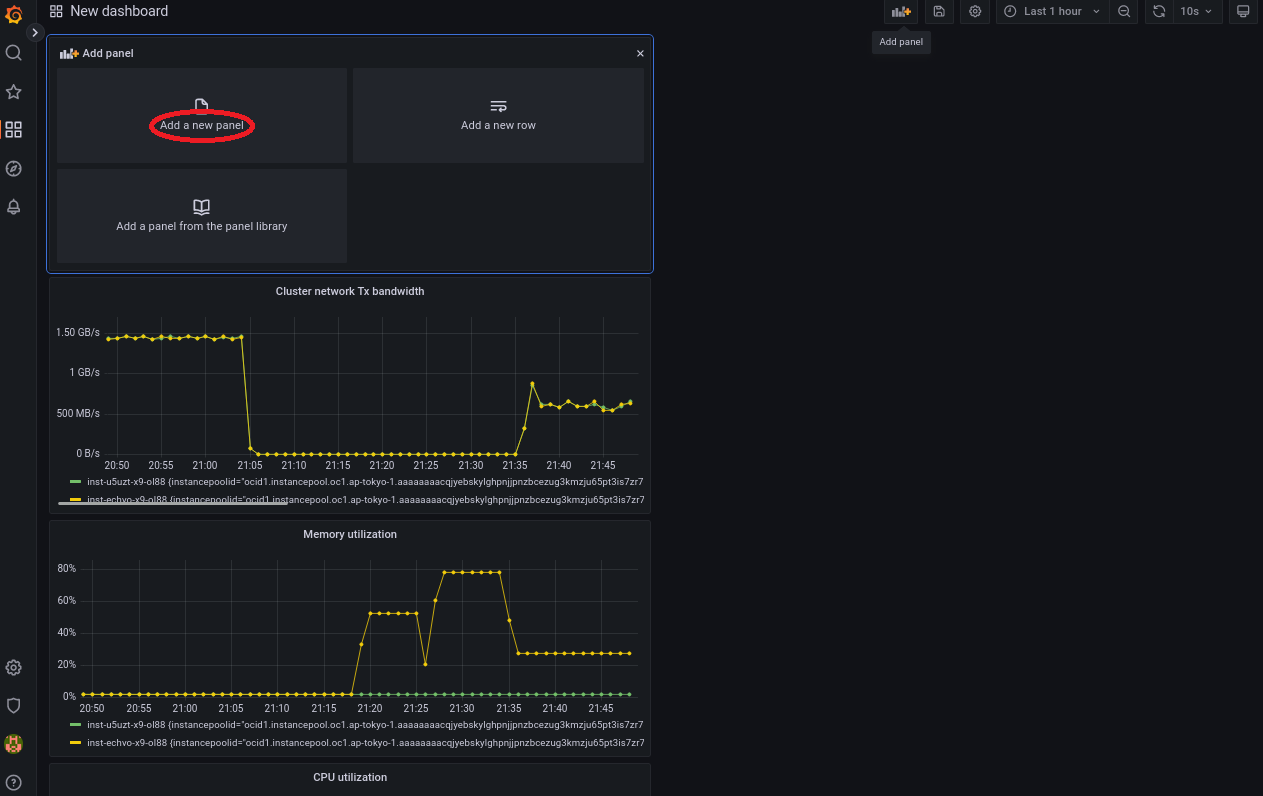Open the Alerting bell icon
Viewport: 1263px width, 796px height.
[14, 207]
